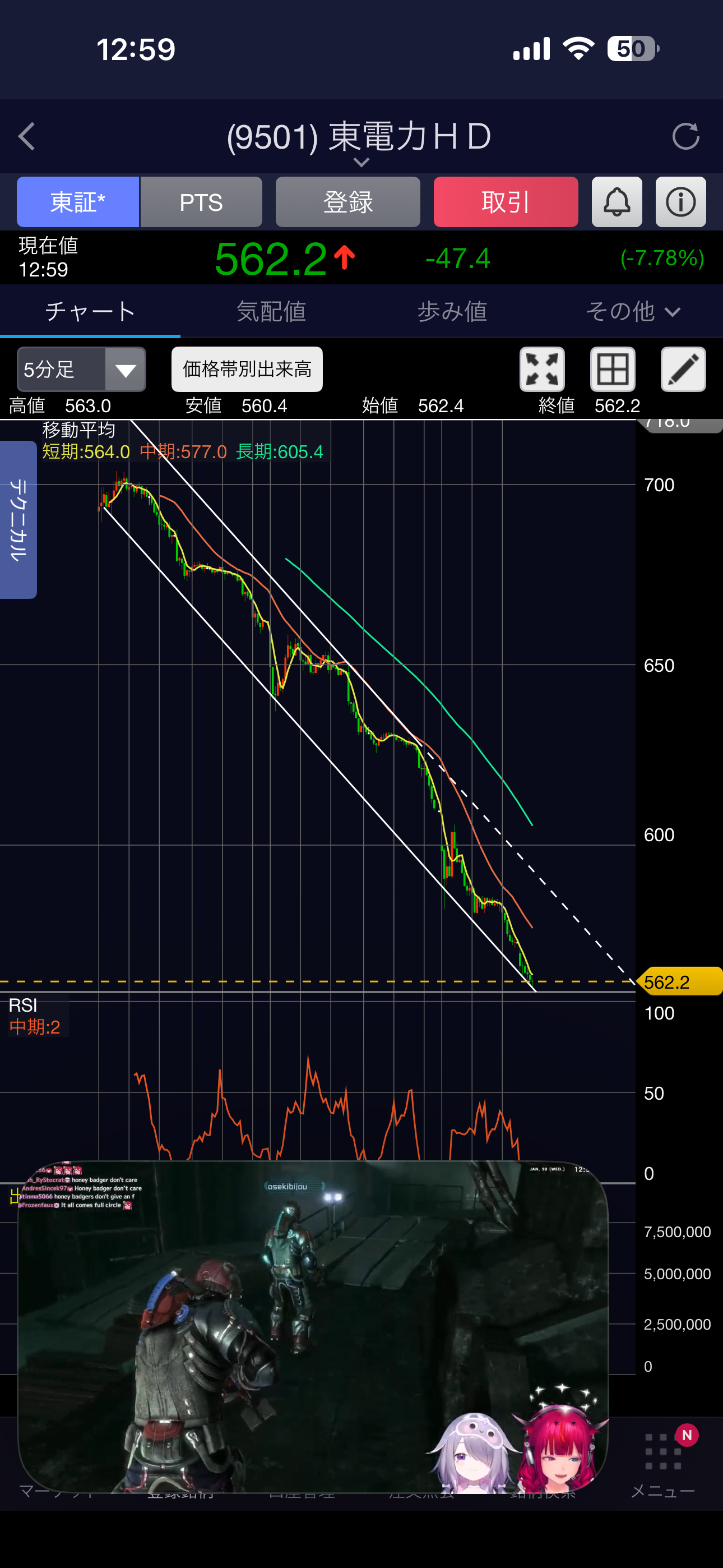
Task: Switch to PTS market
Action: point(201,202)
